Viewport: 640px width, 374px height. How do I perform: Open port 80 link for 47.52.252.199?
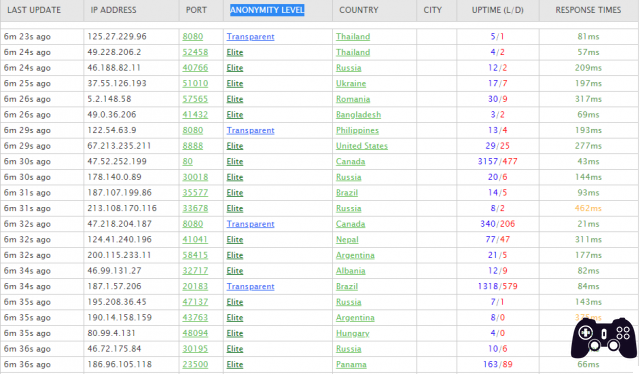click(187, 161)
